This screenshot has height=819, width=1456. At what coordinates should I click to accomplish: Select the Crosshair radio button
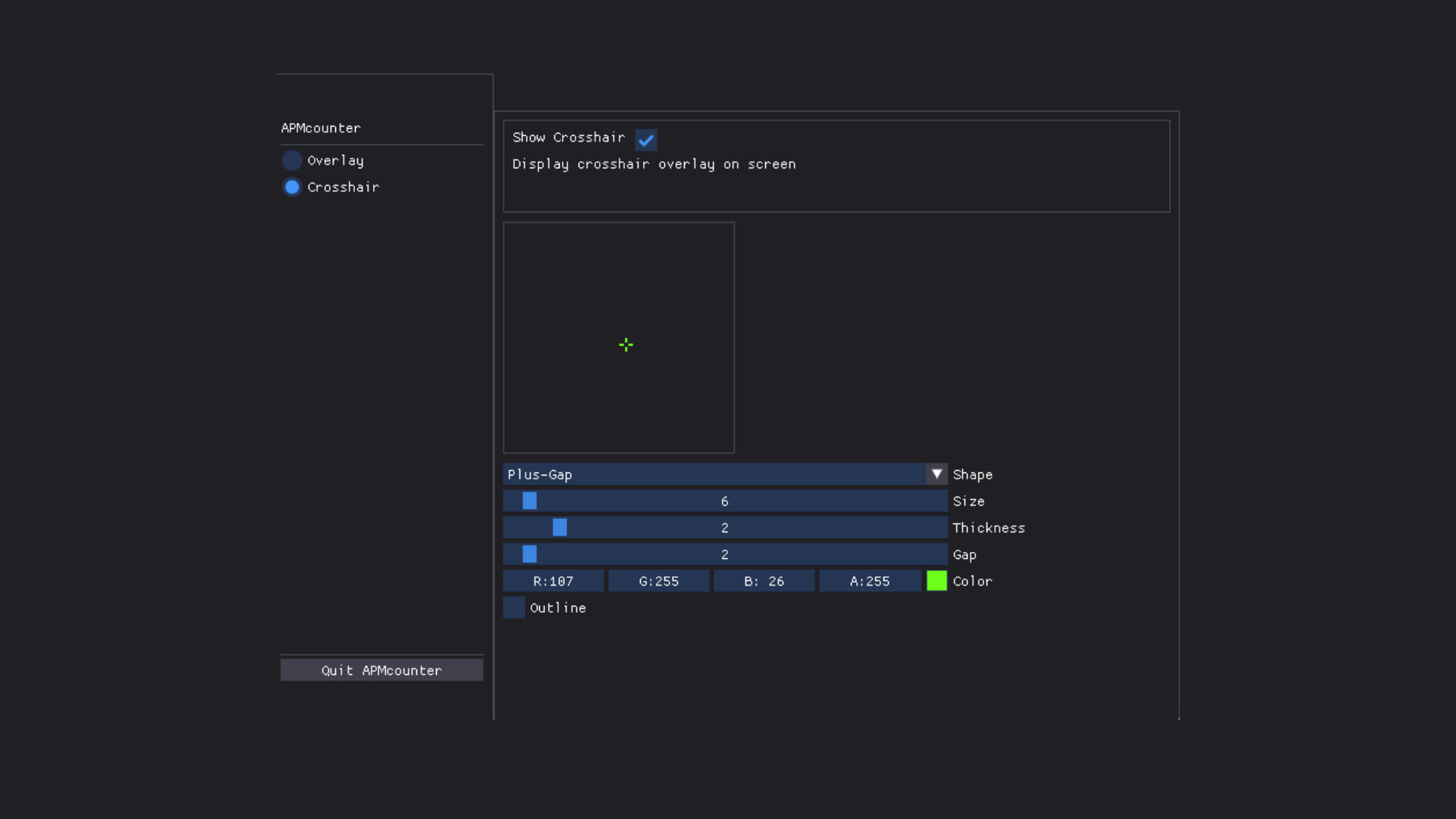[292, 187]
